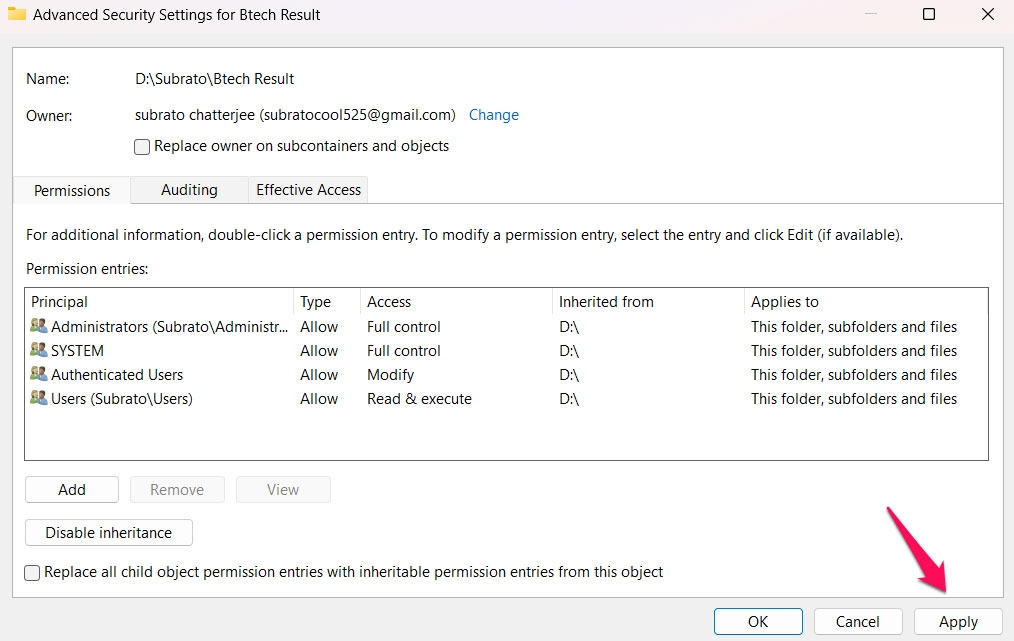Click the Authenticated Users group icon

pyautogui.click(x=39, y=374)
